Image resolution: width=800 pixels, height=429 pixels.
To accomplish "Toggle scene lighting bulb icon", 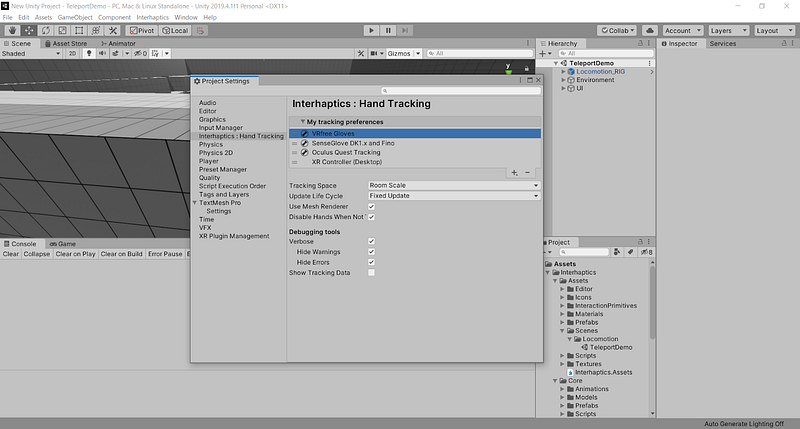I will 89,53.
